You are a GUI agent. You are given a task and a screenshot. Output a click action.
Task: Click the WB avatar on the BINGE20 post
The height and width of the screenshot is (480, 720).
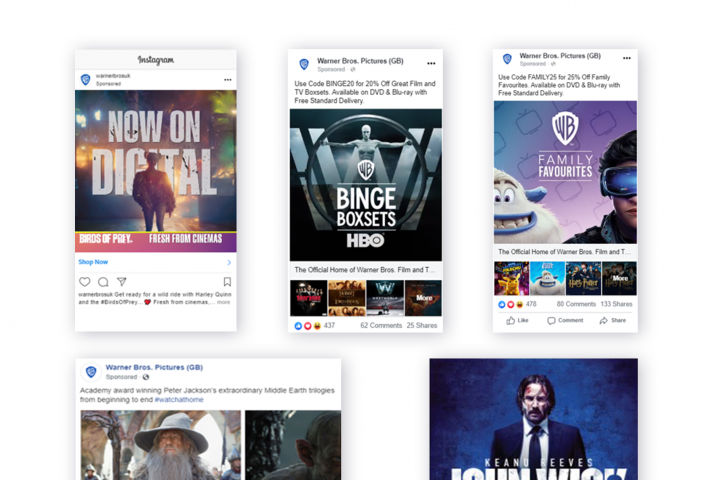[x=304, y=64]
